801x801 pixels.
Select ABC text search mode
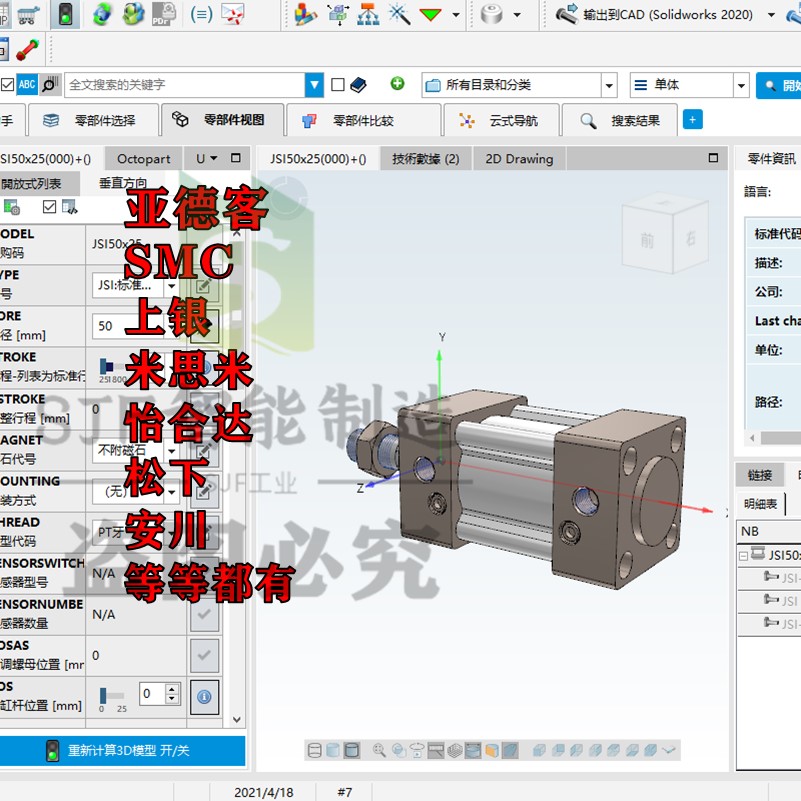27,85
